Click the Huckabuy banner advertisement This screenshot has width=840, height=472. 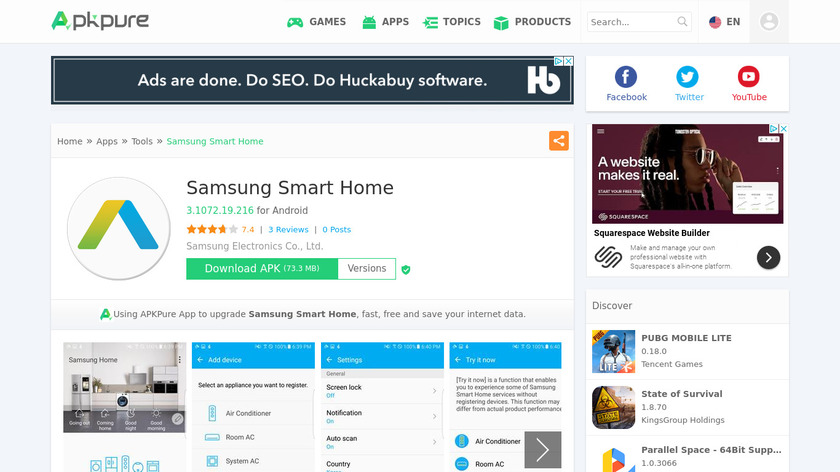pos(312,80)
